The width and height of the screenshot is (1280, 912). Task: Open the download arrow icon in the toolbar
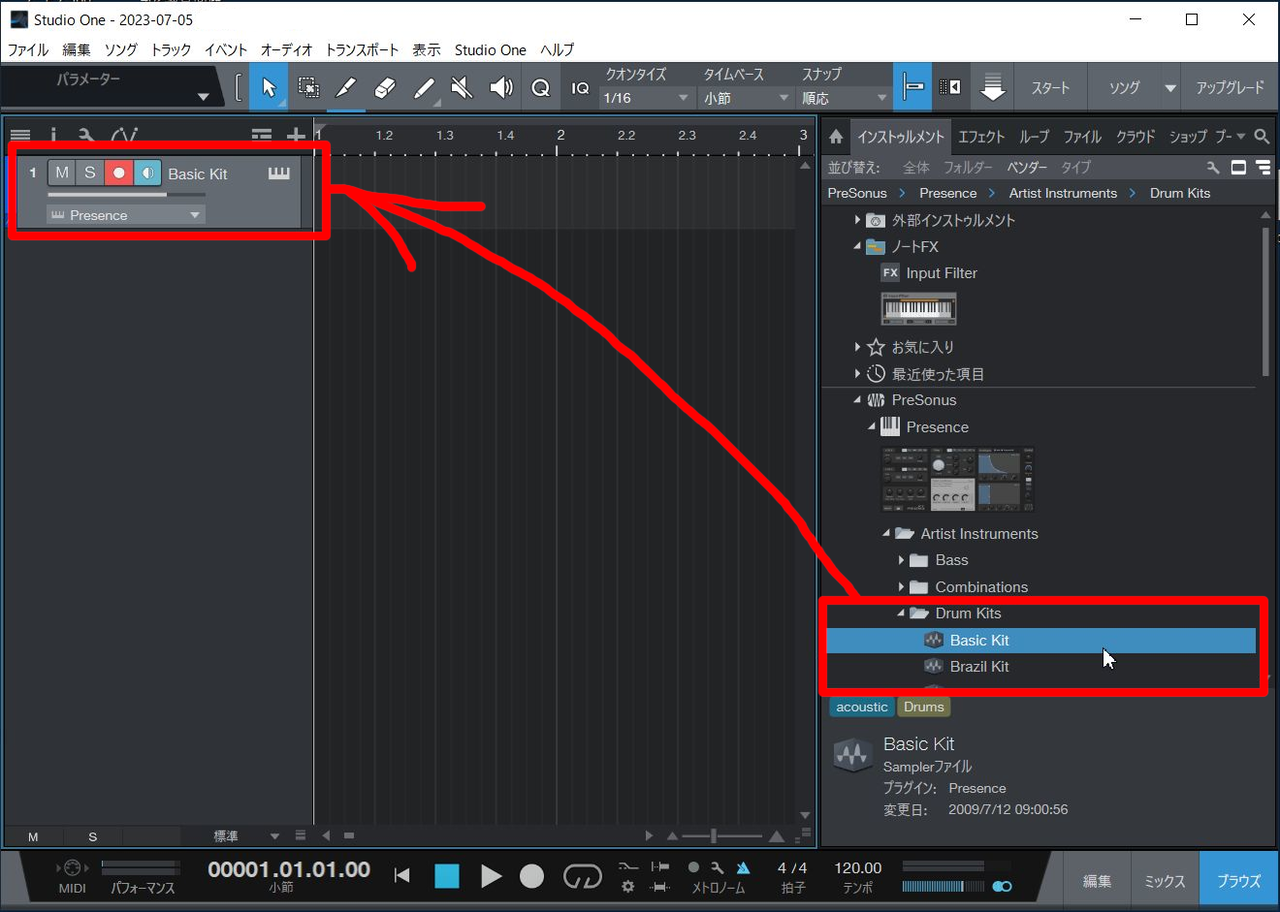pos(992,88)
